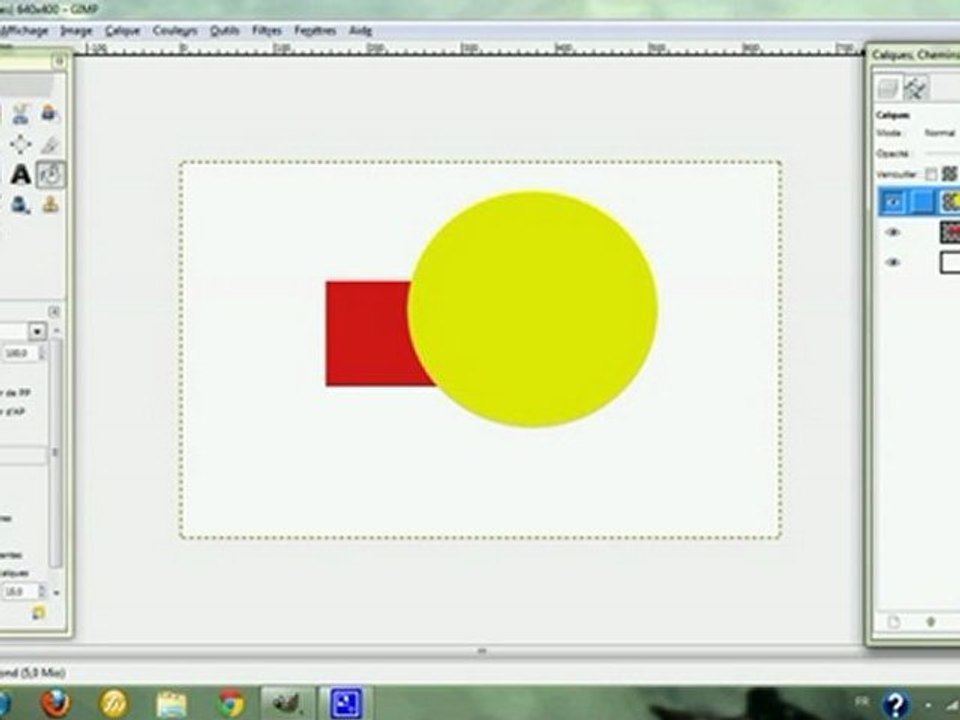Open the Couleurs menu
The height and width of the screenshot is (720, 960).
point(175,31)
